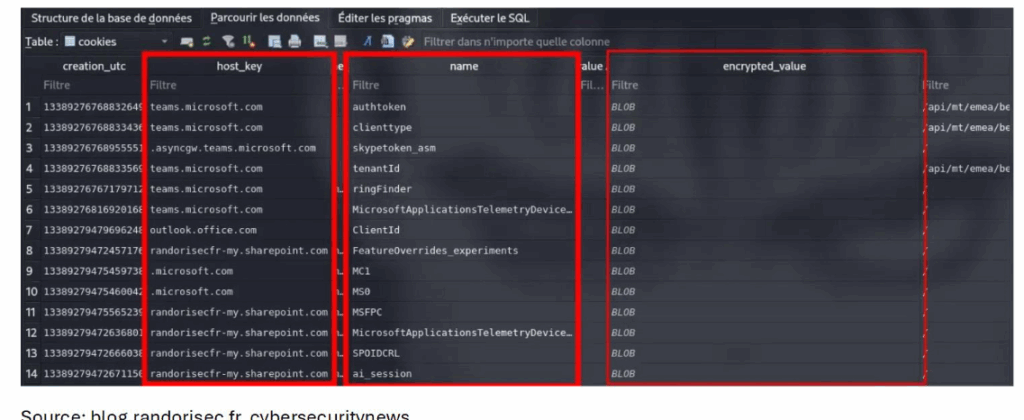
Task: Click the print table icon
Action: [292, 42]
